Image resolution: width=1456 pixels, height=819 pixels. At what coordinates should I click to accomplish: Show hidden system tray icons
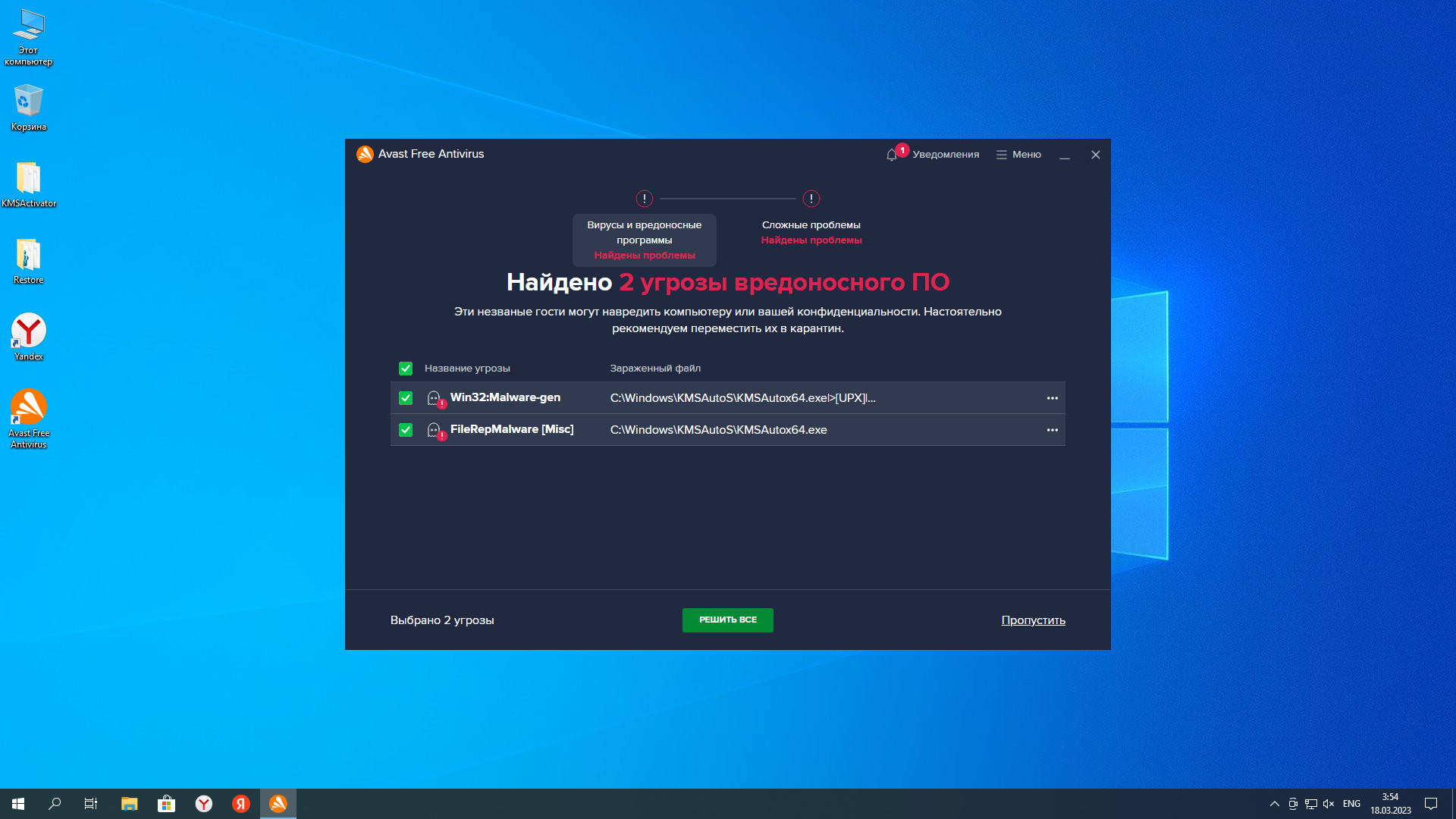point(1275,804)
